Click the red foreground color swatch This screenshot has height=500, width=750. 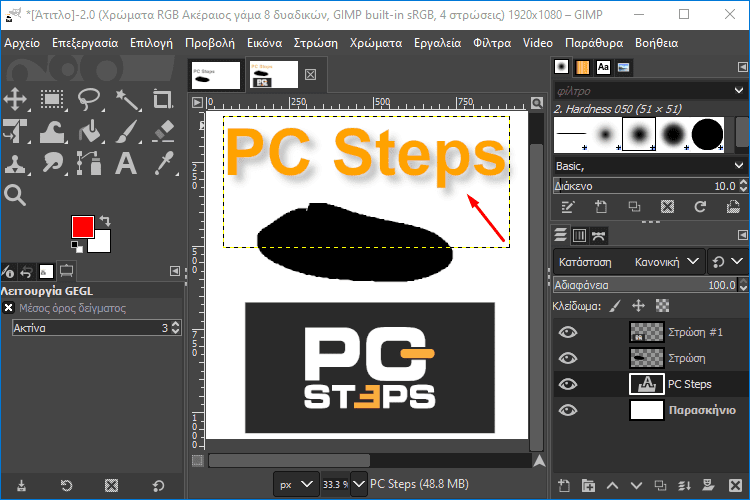83,227
